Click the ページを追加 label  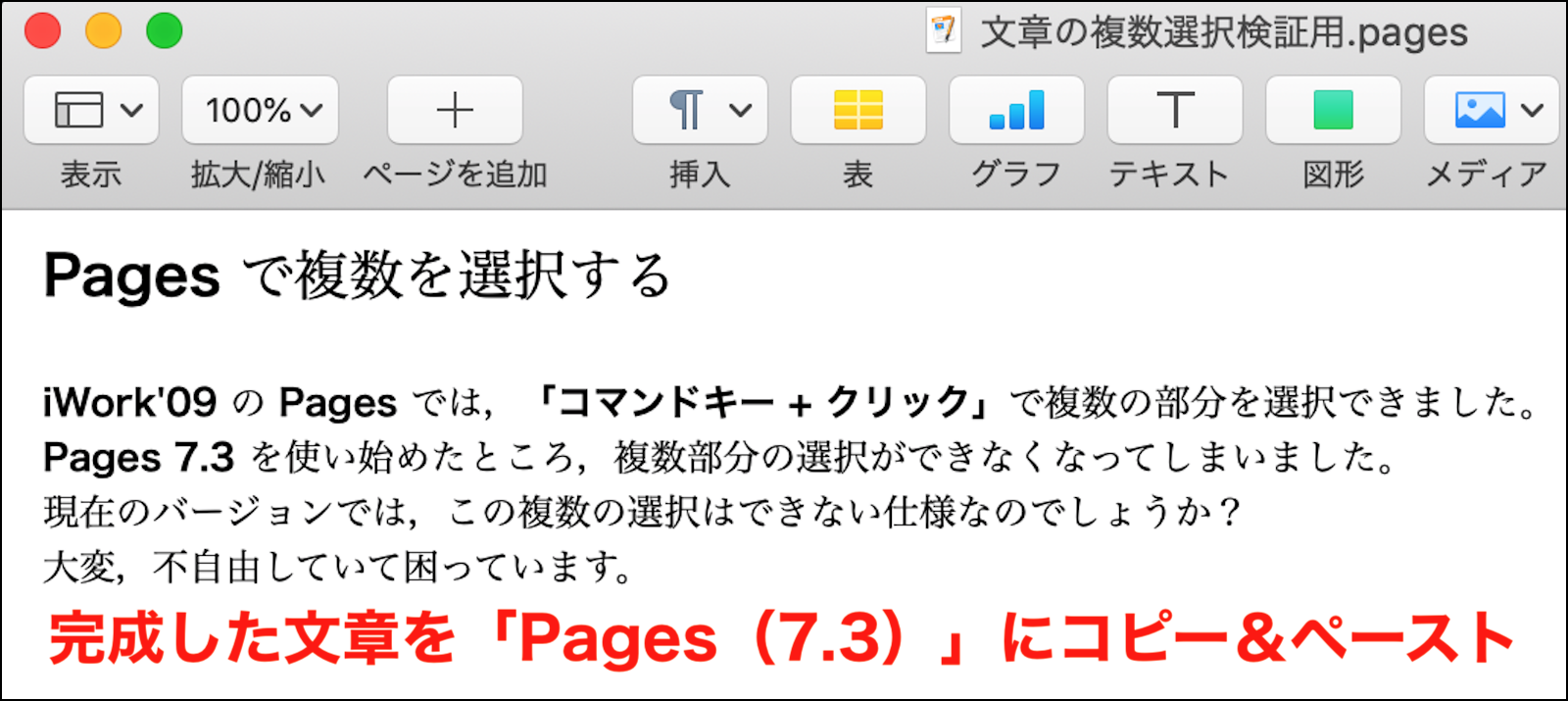click(455, 175)
